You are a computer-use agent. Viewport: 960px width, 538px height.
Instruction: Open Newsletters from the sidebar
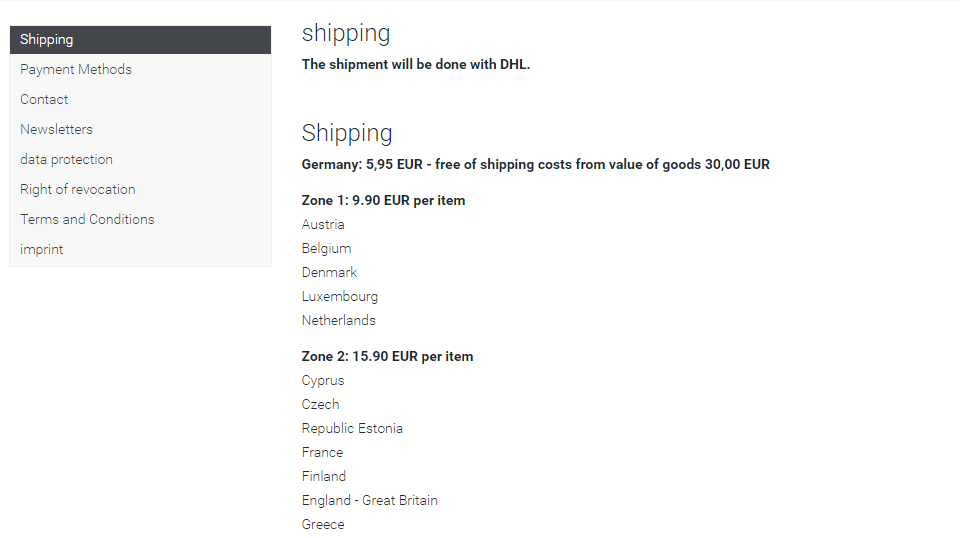56,130
